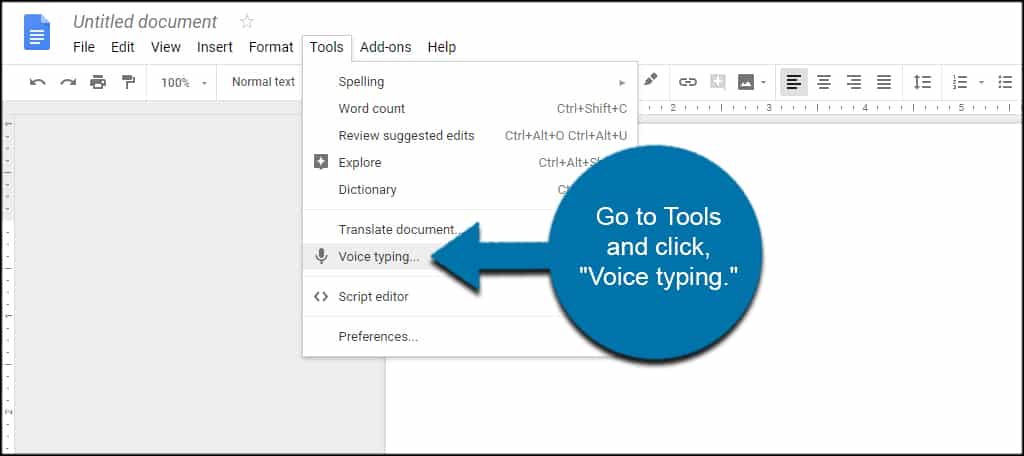The width and height of the screenshot is (1024, 456).
Task: Open the View menu
Action: (166, 47)
